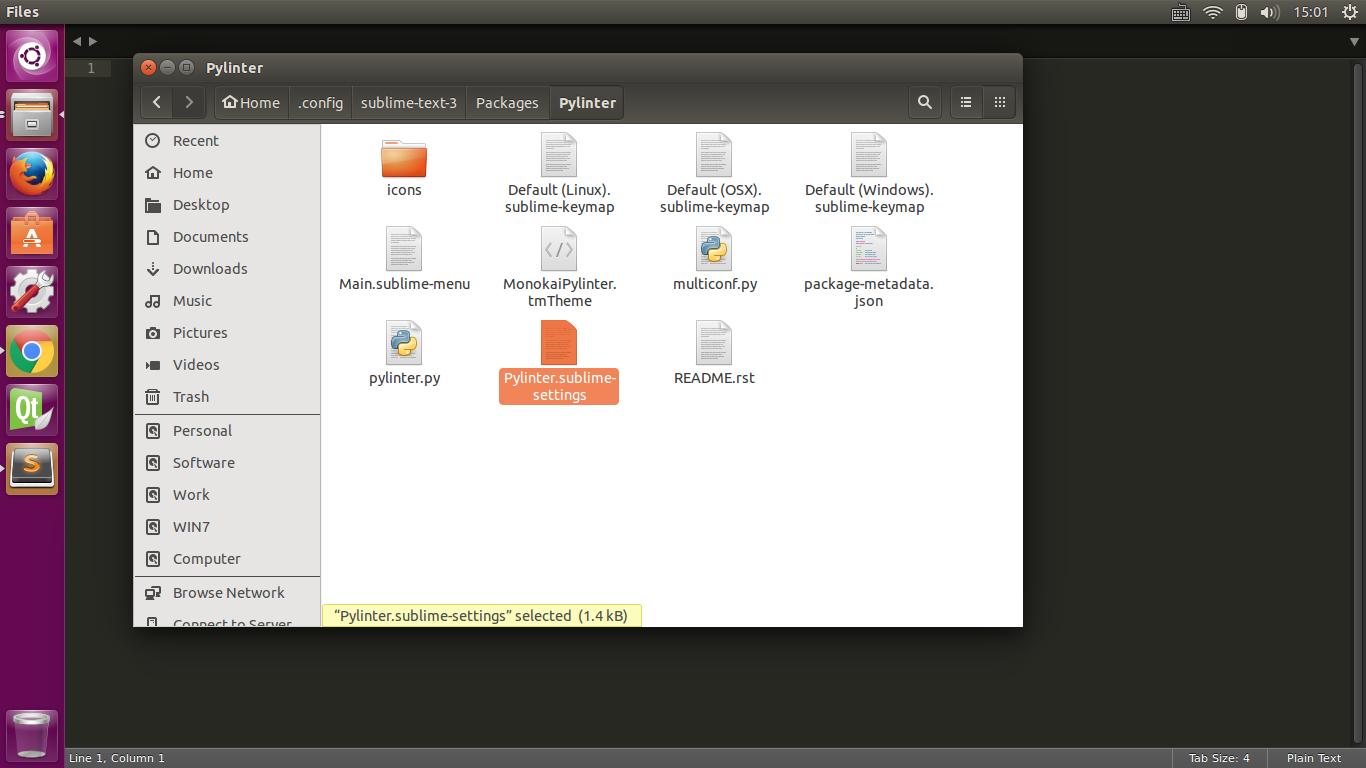Image resolution: width=1366 pixels, height=768 pixels.
Task: Go to sublime-text-3 in path bar
Action: [409, 102]
